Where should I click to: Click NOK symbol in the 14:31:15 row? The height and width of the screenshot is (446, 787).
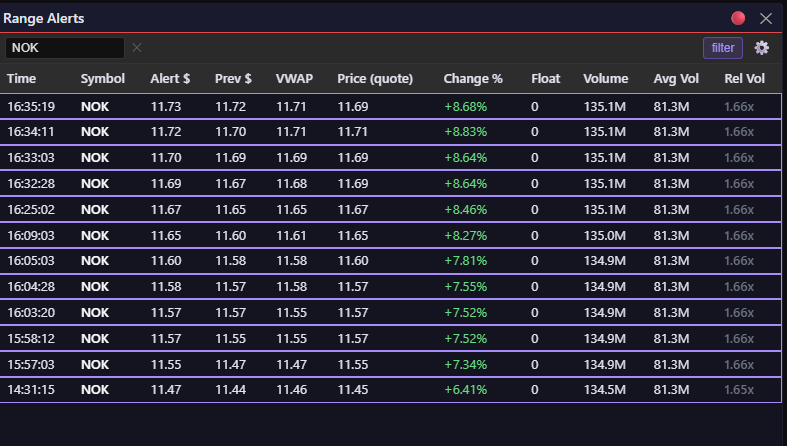(x=95, y=389)
